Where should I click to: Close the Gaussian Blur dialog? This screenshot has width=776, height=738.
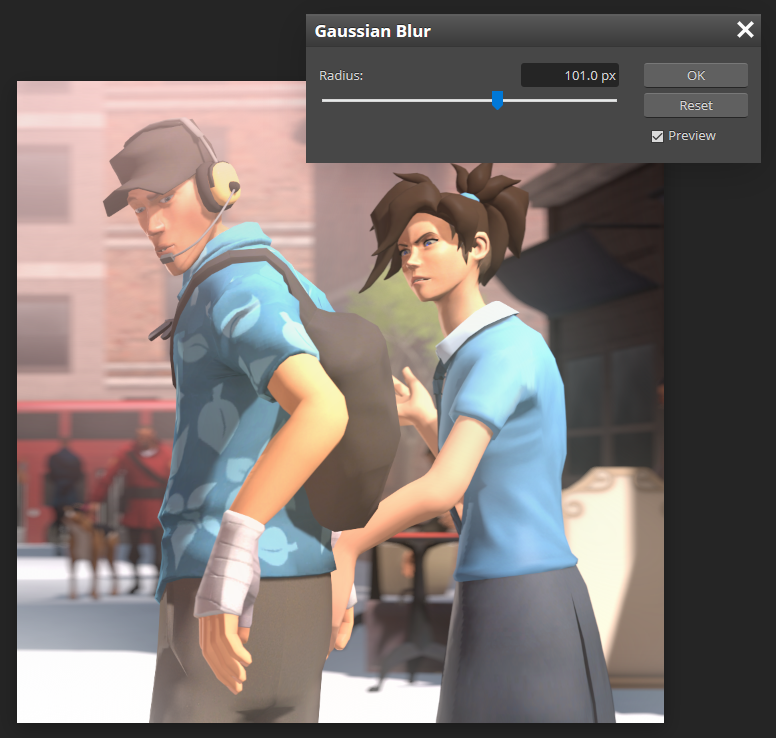[745, 30]
